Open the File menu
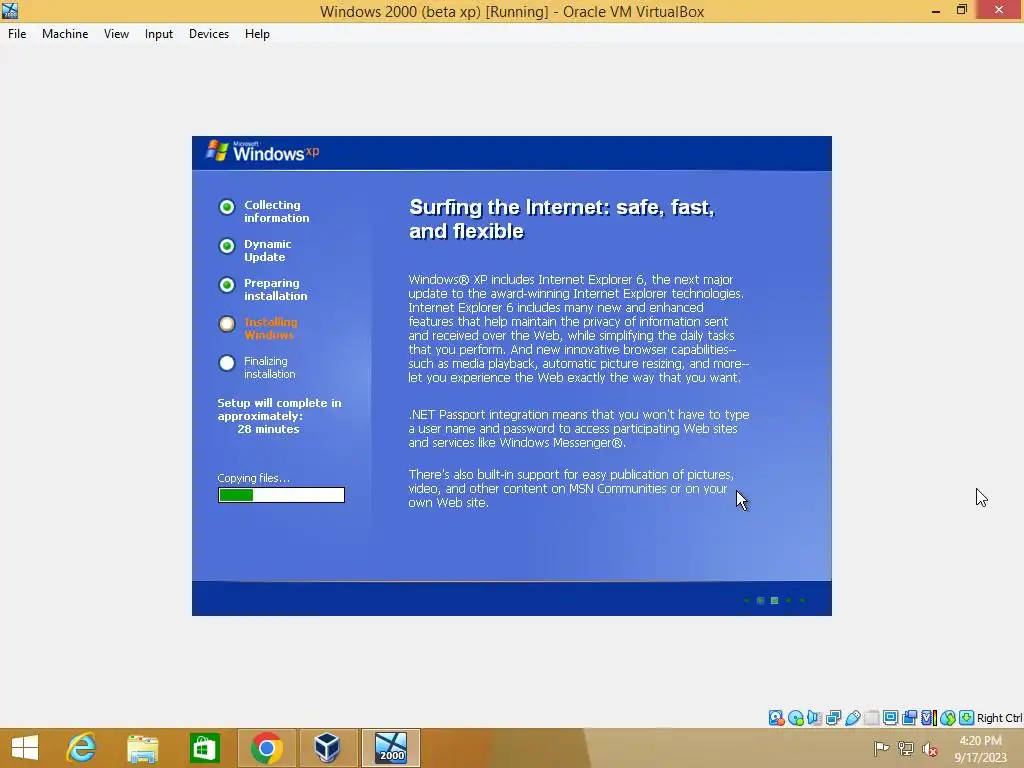Screen dimensions: 1024x768 click(17, 34)
